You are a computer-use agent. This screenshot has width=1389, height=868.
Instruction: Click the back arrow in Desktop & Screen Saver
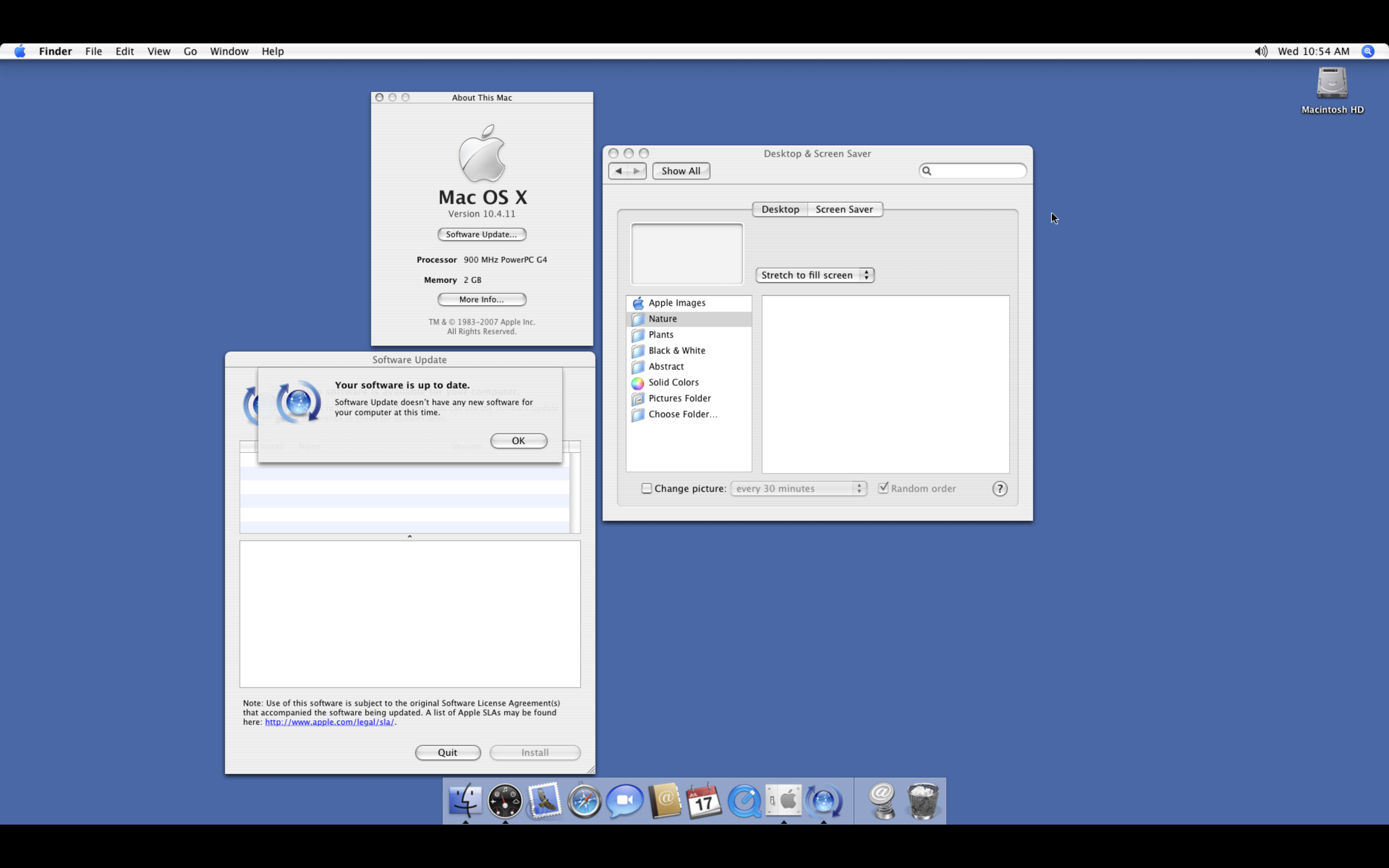click(618, 170)
